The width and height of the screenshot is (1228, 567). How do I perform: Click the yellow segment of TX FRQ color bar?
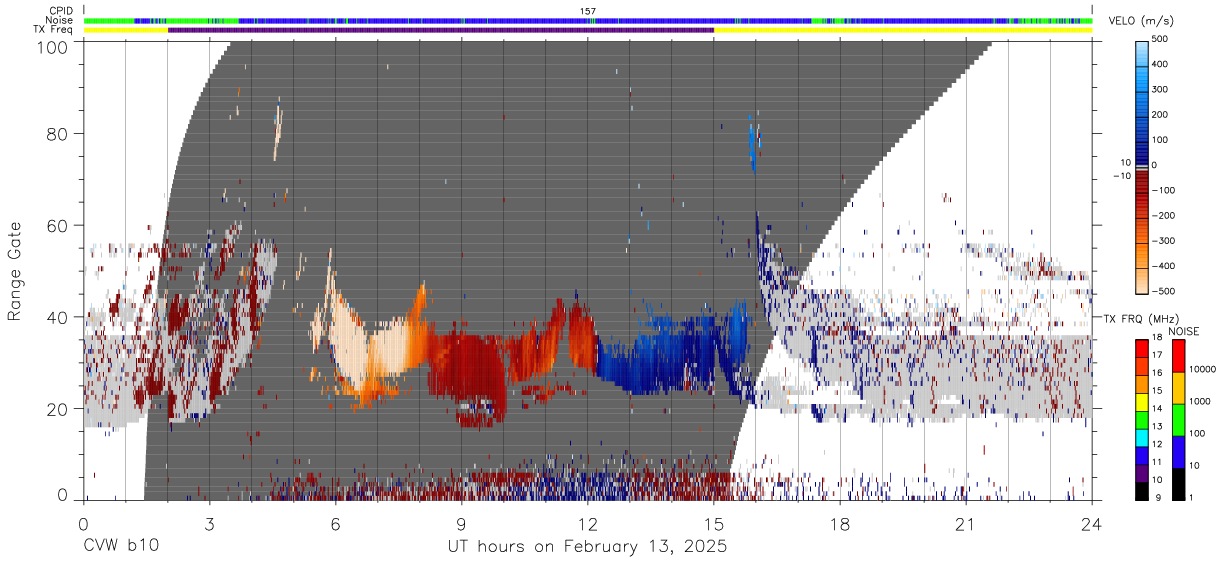pyautogui.click(x=1142, y=402)
